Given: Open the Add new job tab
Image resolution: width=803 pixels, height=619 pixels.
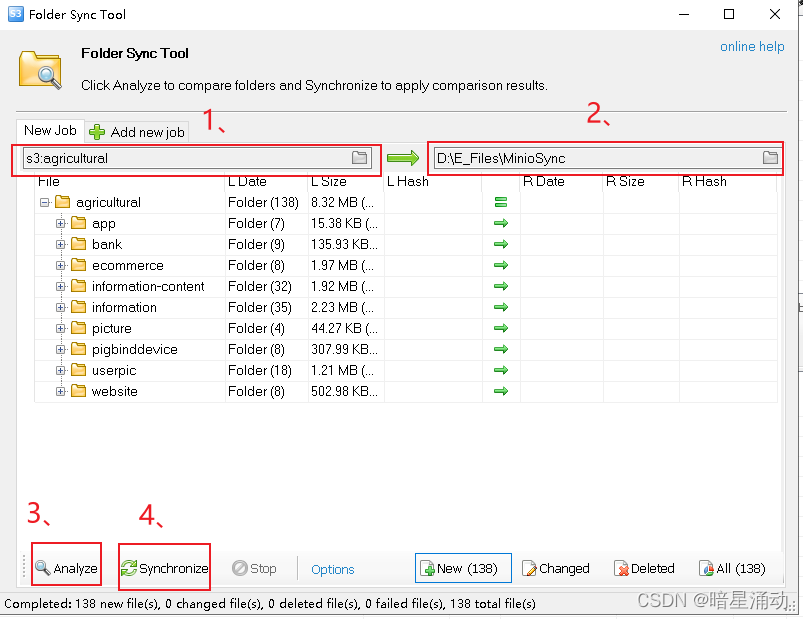Looking at the screenshot, I should 137,132.
